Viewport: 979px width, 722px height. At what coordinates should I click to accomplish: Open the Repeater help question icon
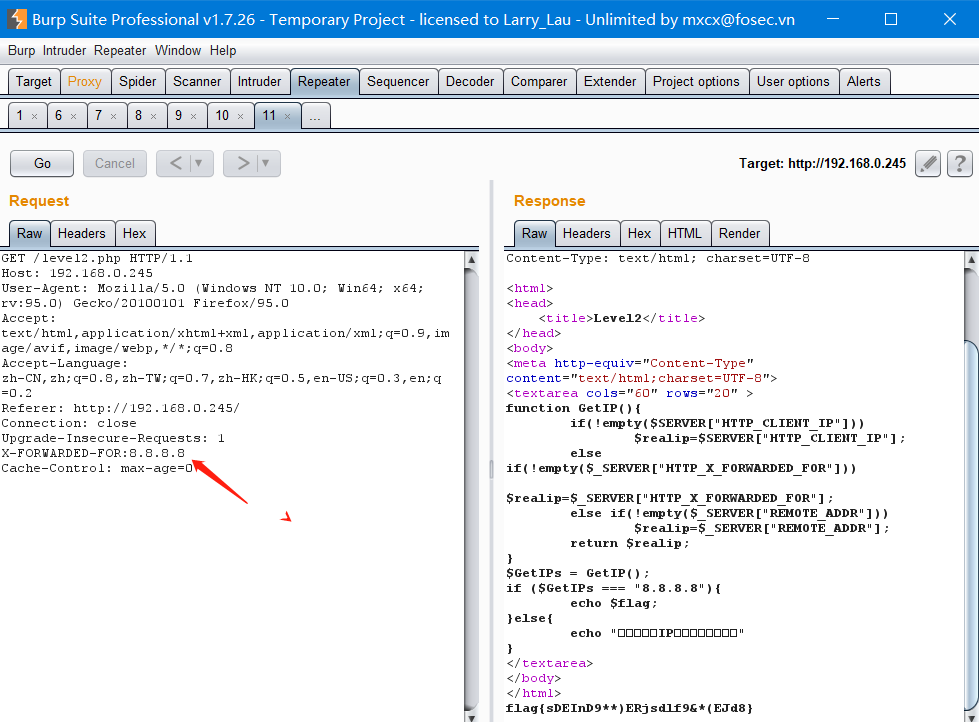click(x=960, y=164)
